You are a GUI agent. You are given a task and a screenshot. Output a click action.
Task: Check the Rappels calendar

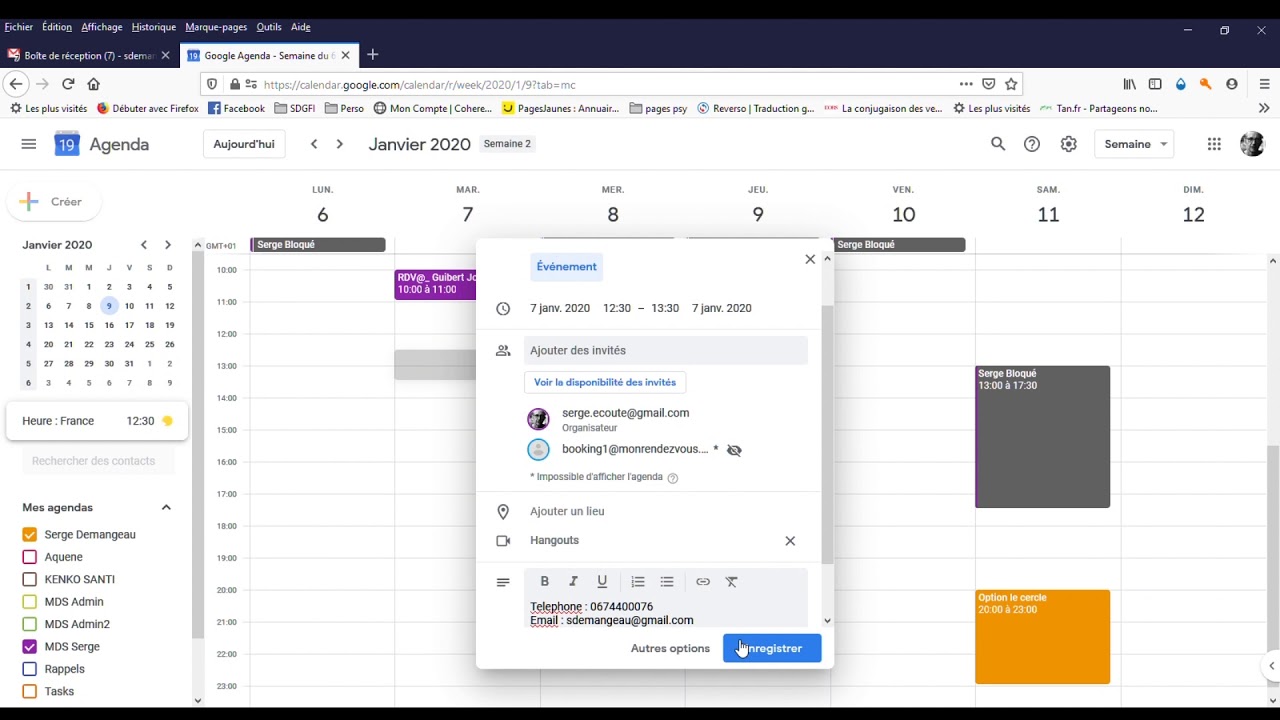(x=29, y=669)
